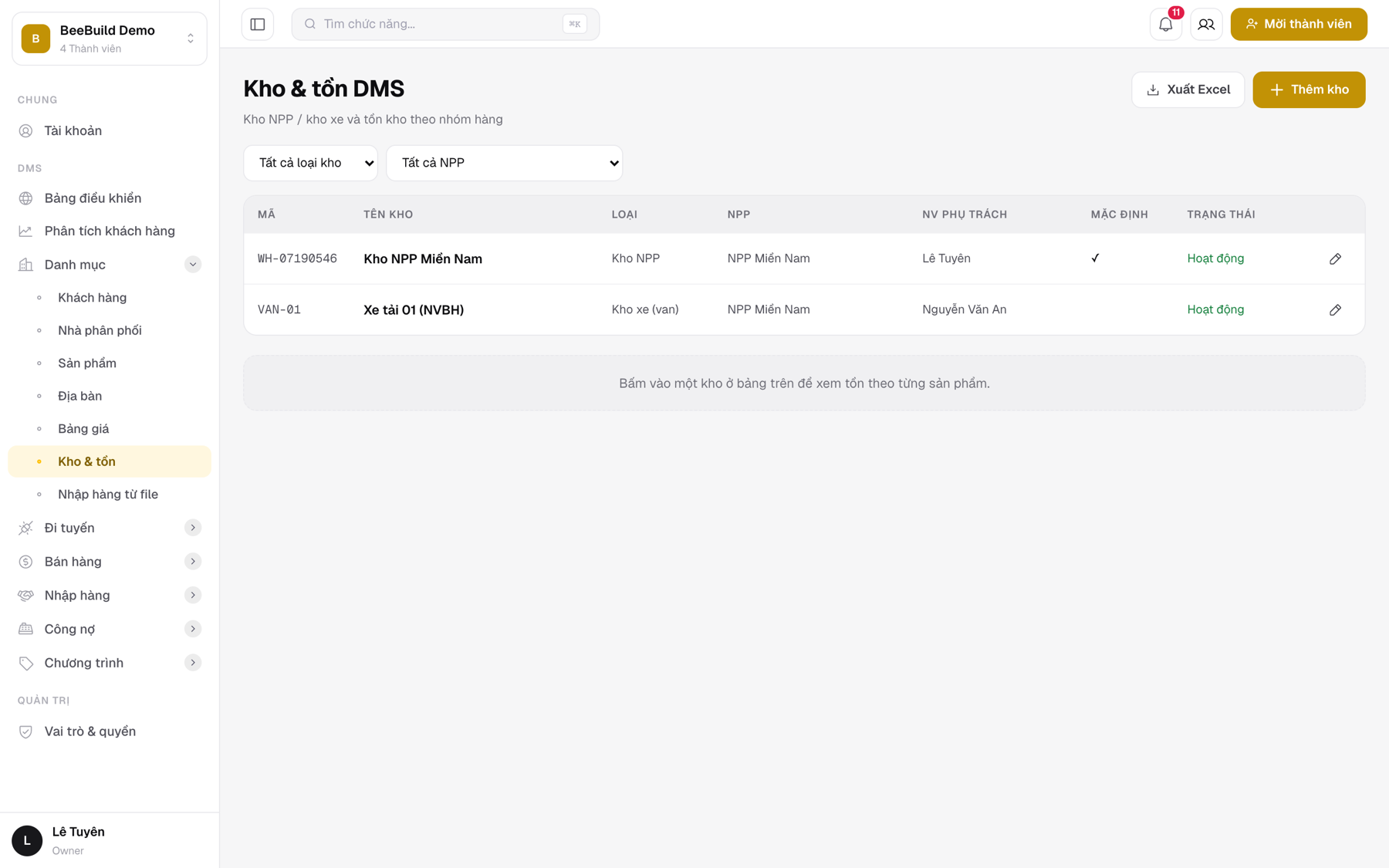Click the Vai trò & quyền shield icon
Viewport: 1389px width, 868px height.
point(25,731)
